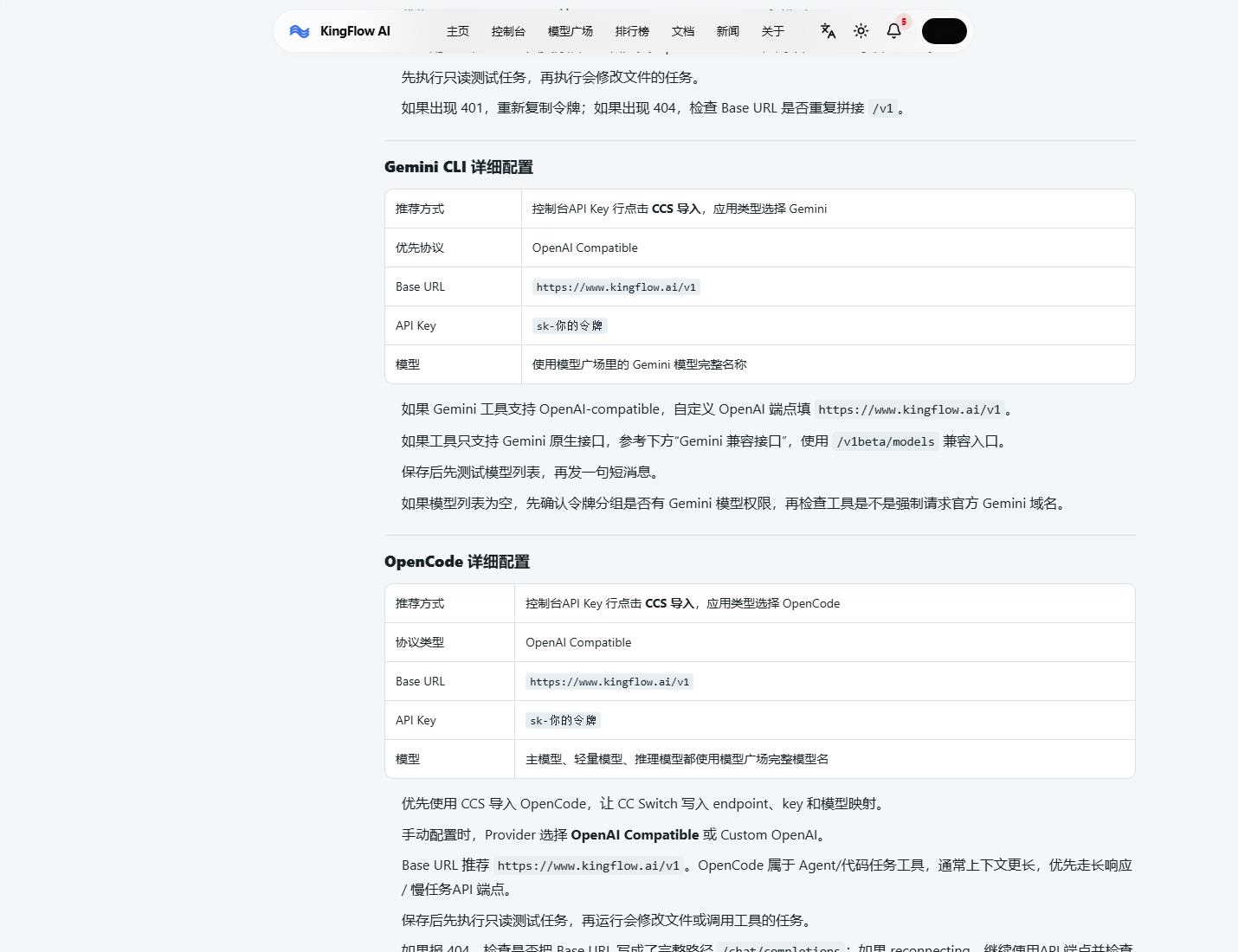Open 新闻 in the navigation bar
1238x952 pixels.
pyautogui.click(x=728, y=31)
